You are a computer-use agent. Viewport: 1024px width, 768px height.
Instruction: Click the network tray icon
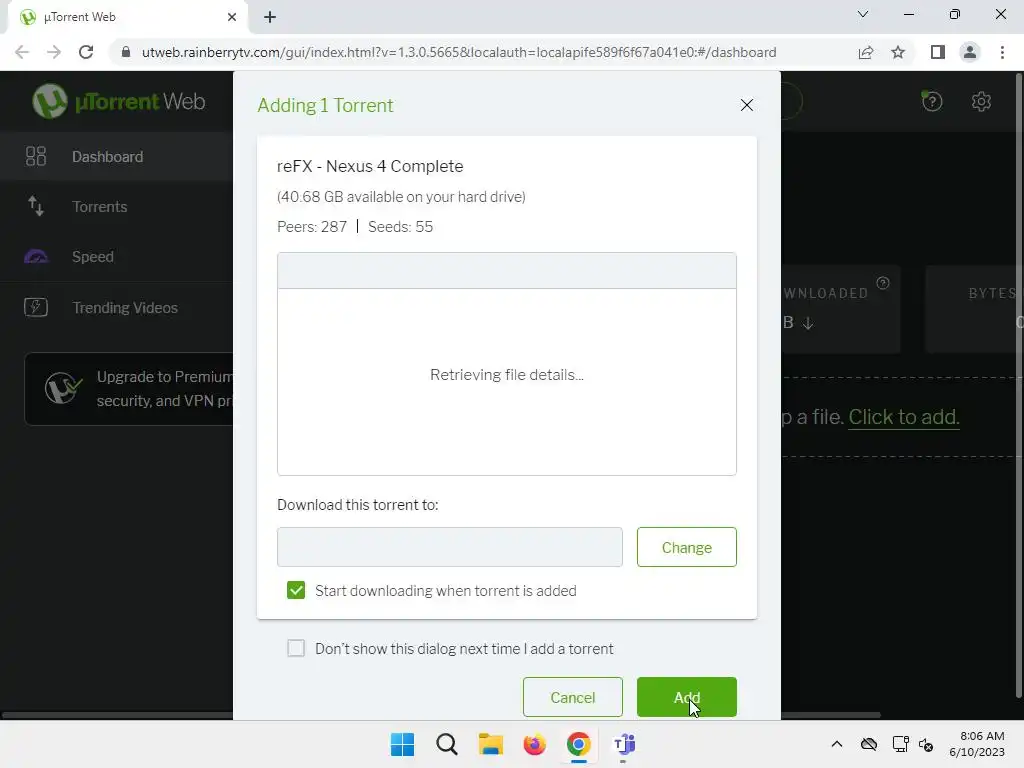(901, 744)
